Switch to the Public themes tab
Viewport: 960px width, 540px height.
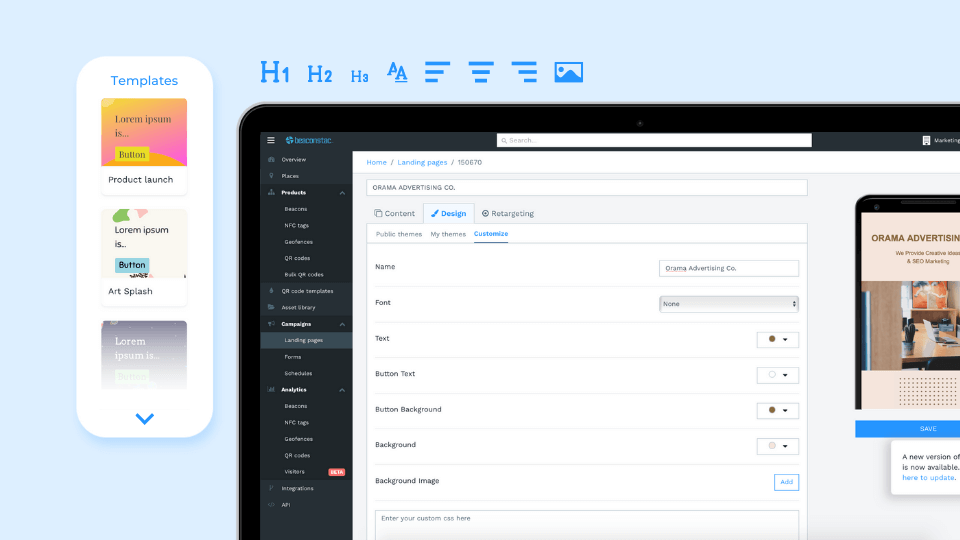click(x=398, y=234)
